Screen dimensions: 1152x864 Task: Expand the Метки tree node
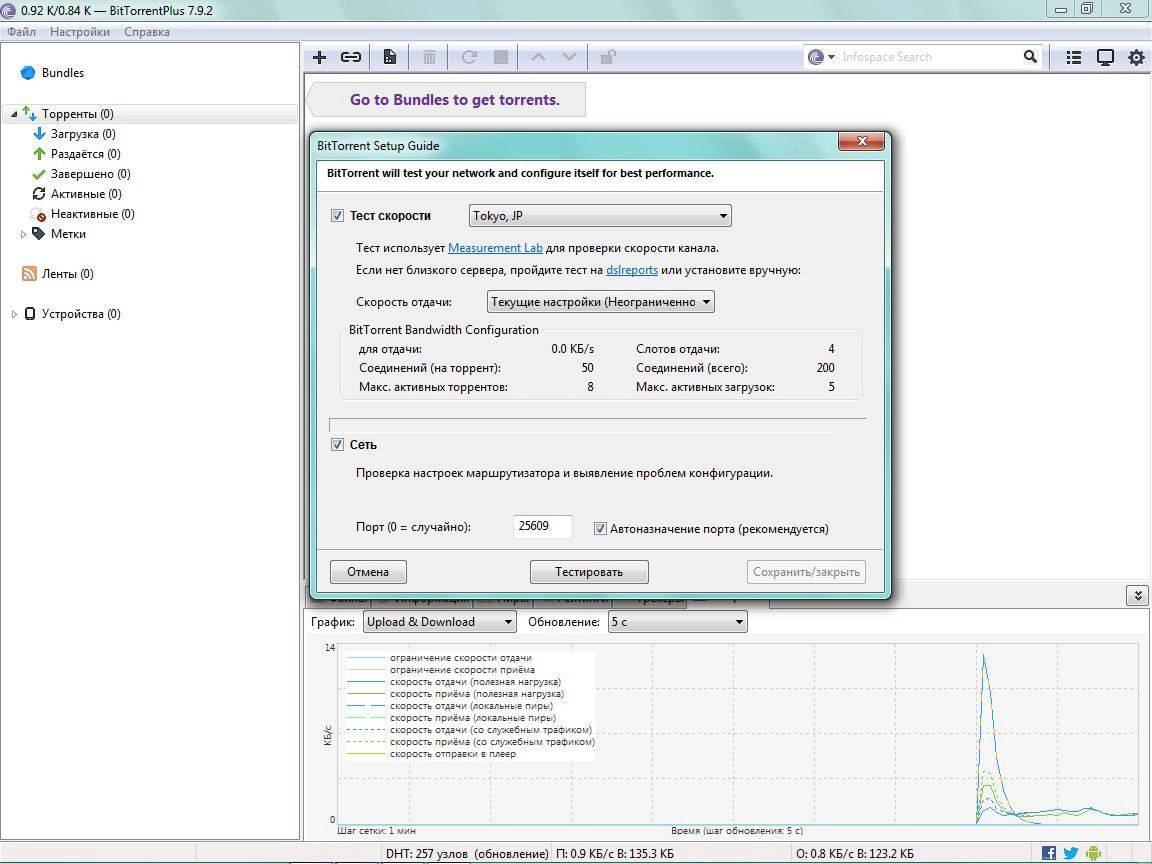(x=23, y=234)
